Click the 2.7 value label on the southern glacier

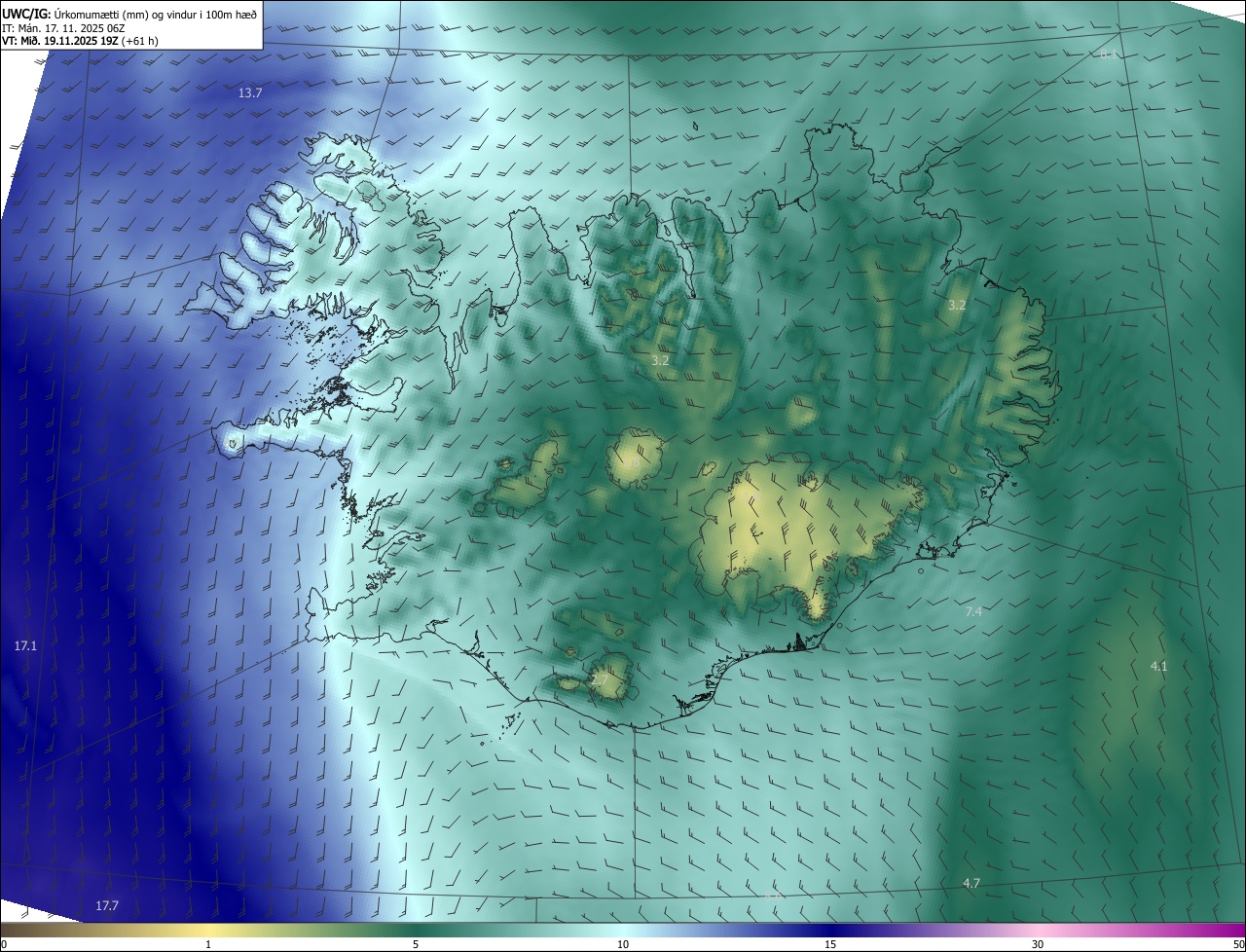600,679
